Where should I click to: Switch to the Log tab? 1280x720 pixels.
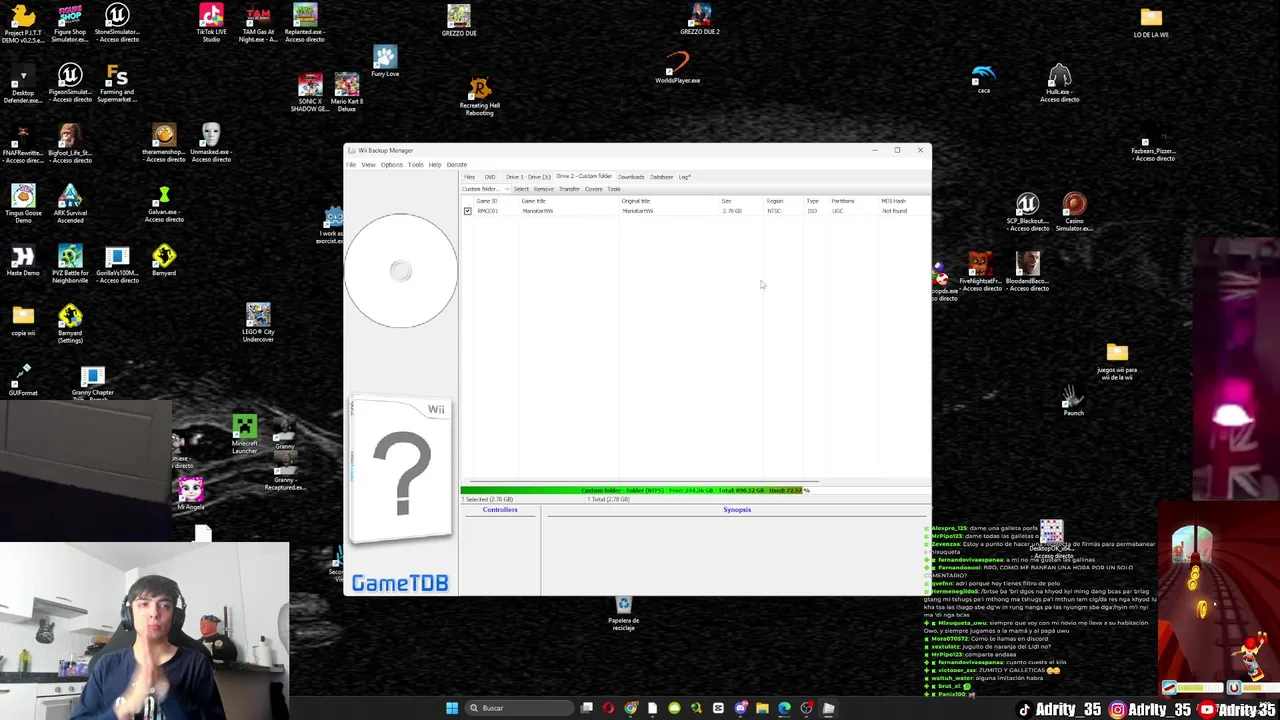pos(684,177)
